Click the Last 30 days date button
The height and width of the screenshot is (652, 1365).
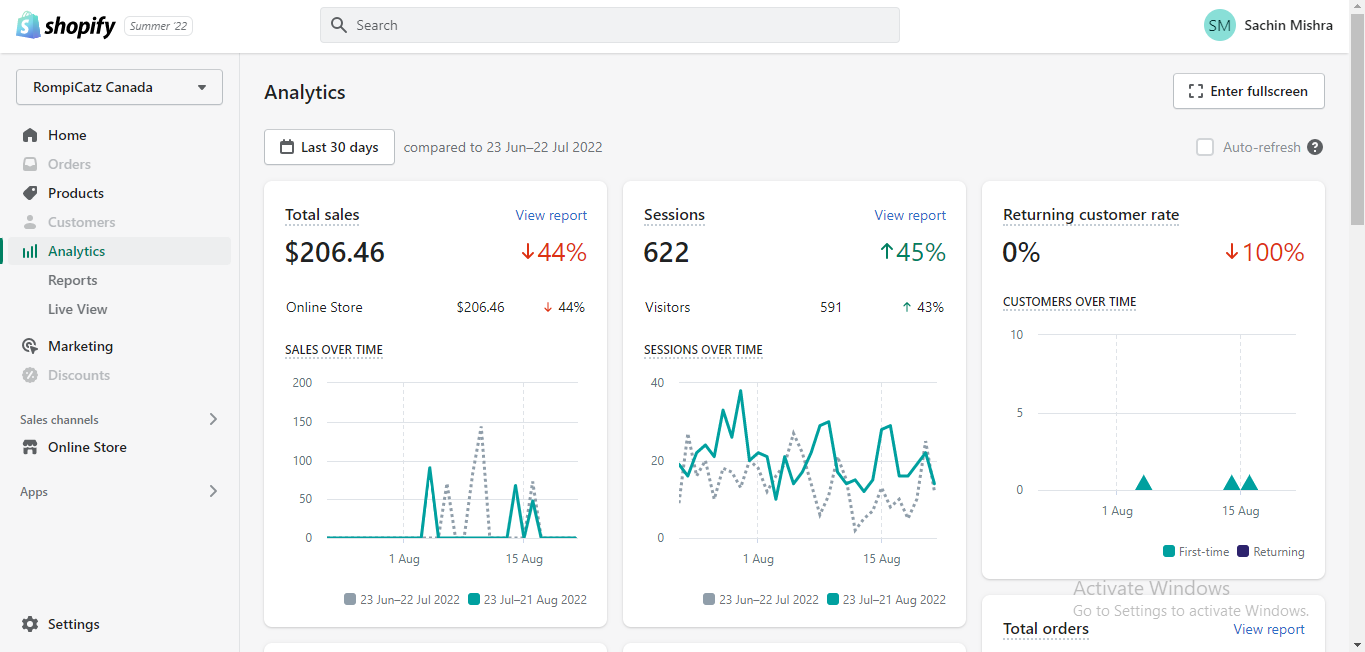coord(329,147)
